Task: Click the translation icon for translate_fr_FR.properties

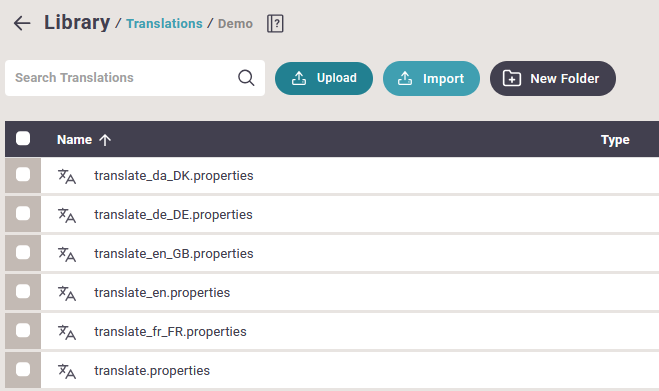Action: (x=67, y=332)
